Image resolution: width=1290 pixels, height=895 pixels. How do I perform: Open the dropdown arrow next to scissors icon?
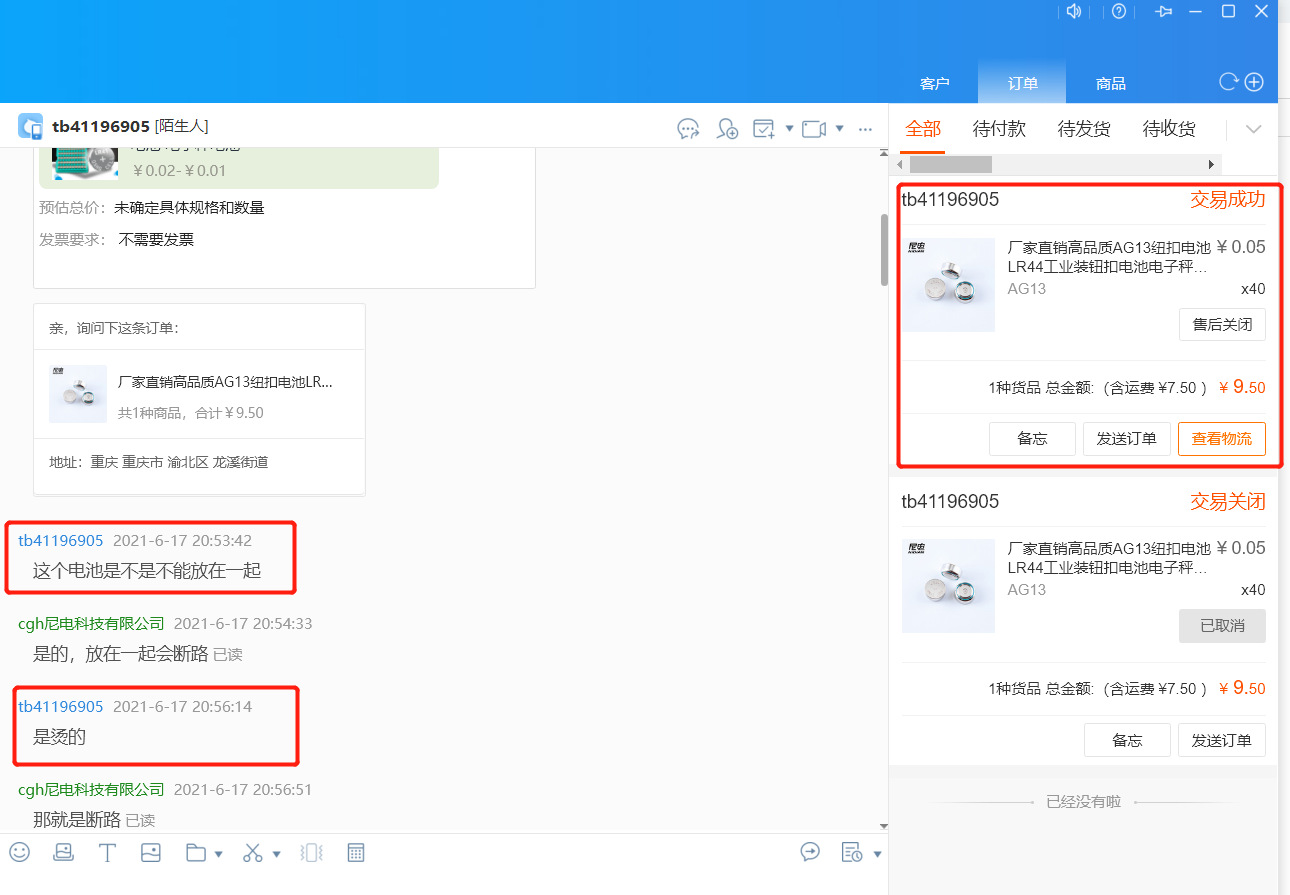[276, 854]
